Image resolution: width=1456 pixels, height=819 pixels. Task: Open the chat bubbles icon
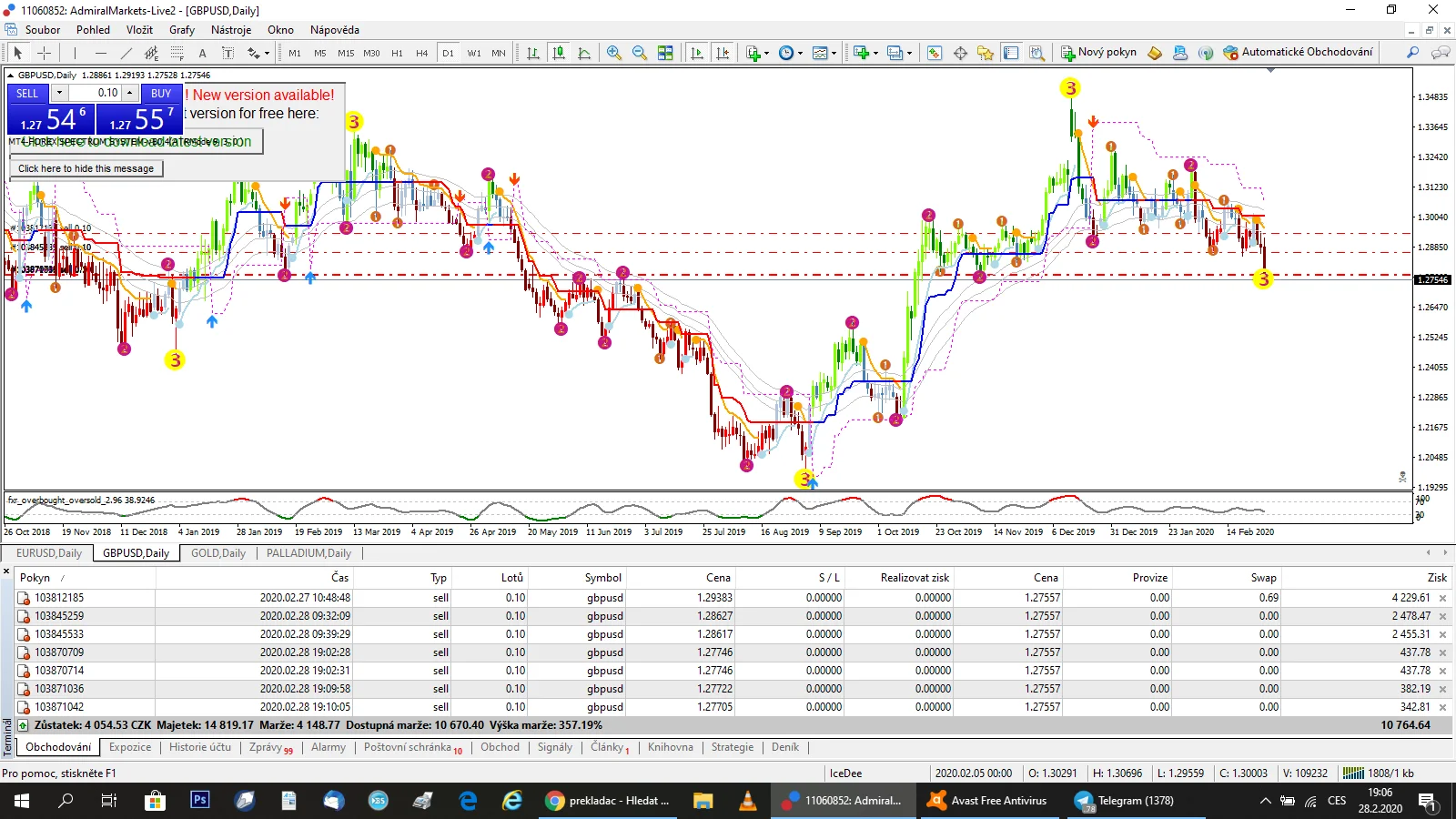[1441, 53]
